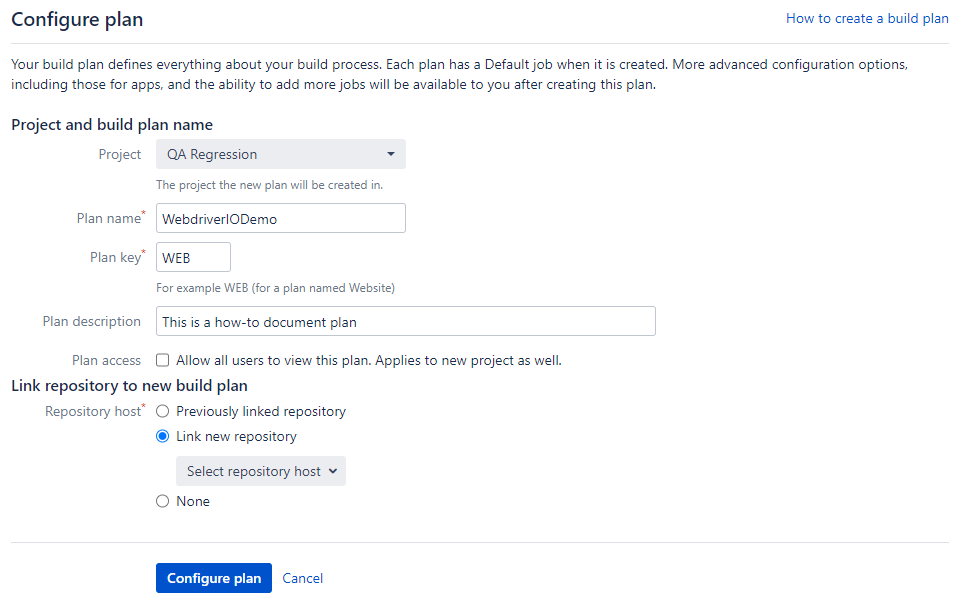Expand the 'Select repository host' dropdown
The image size is (960, 608).
click(x=260, y=471)
